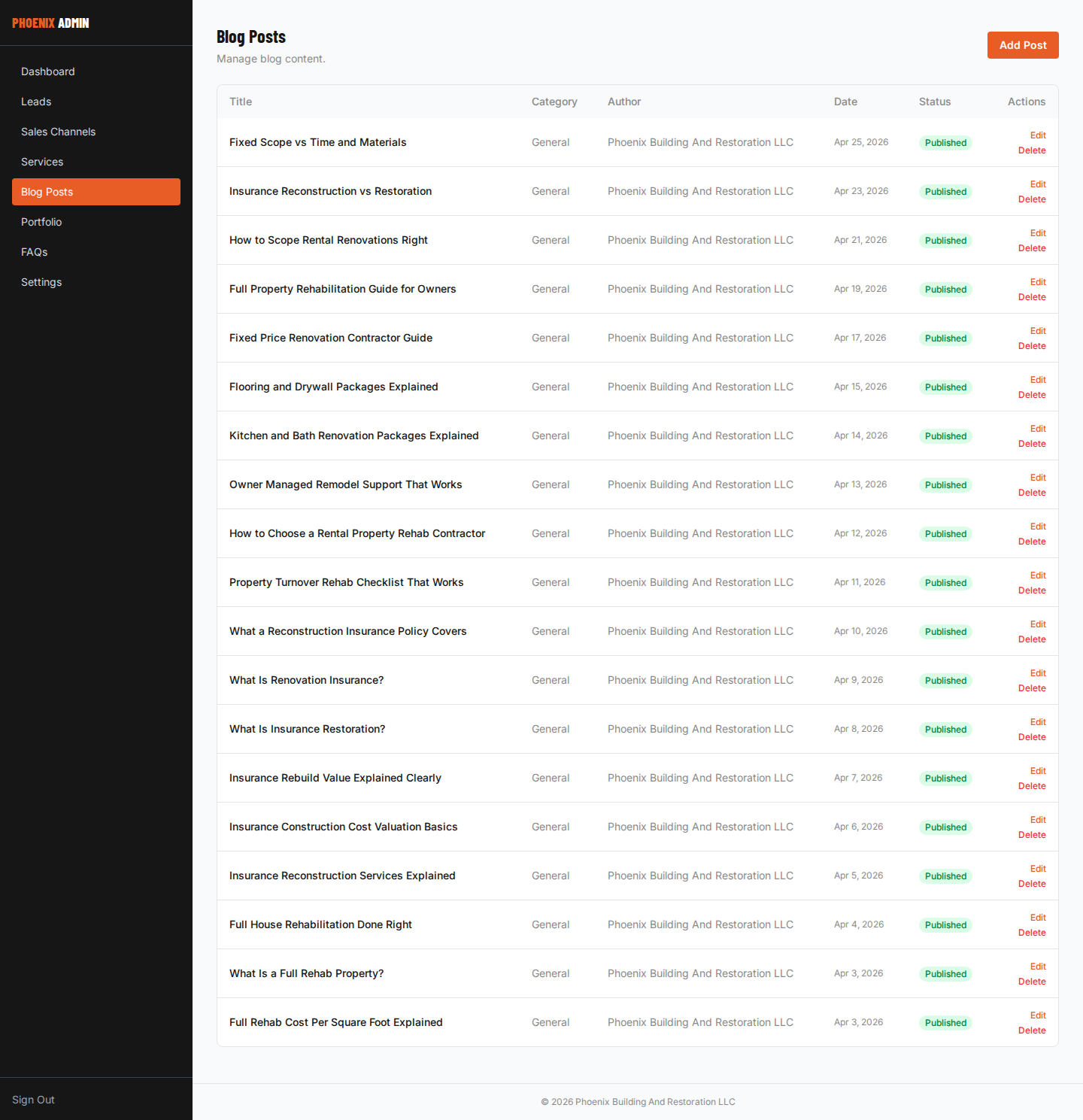Open Sales Channels in the sidebar
The height and width of the screenshot is (1120, 1083).
pos(96,132)
